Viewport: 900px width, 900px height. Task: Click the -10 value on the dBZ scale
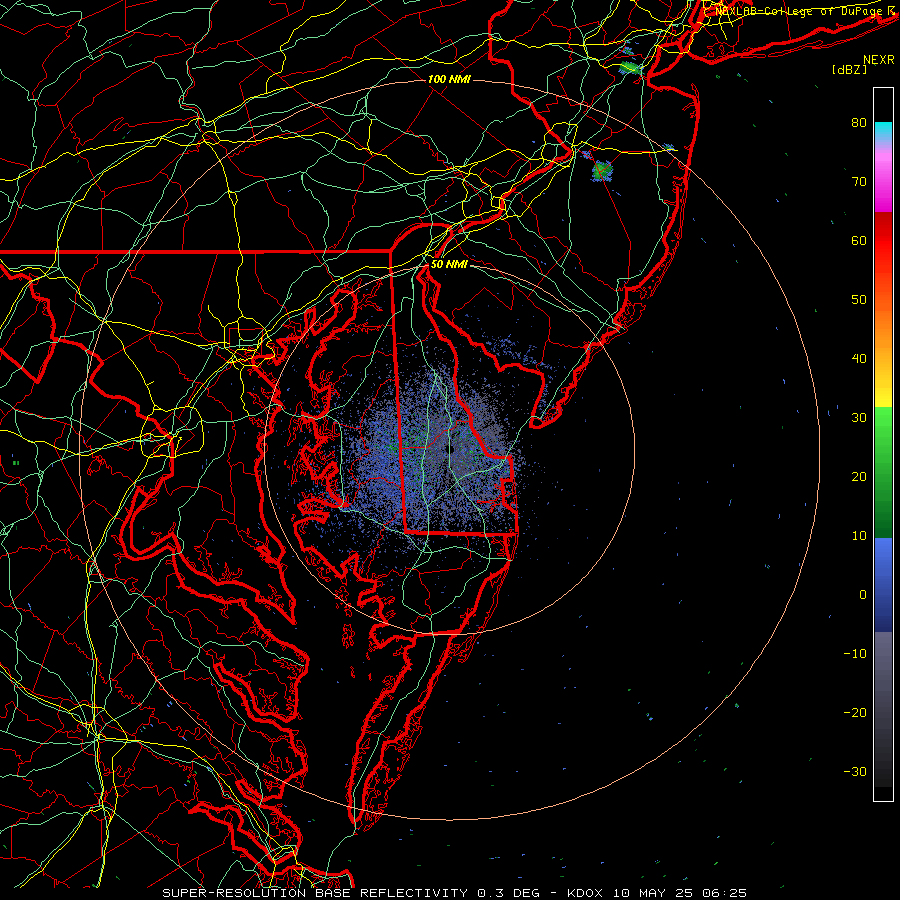(855, 654)
